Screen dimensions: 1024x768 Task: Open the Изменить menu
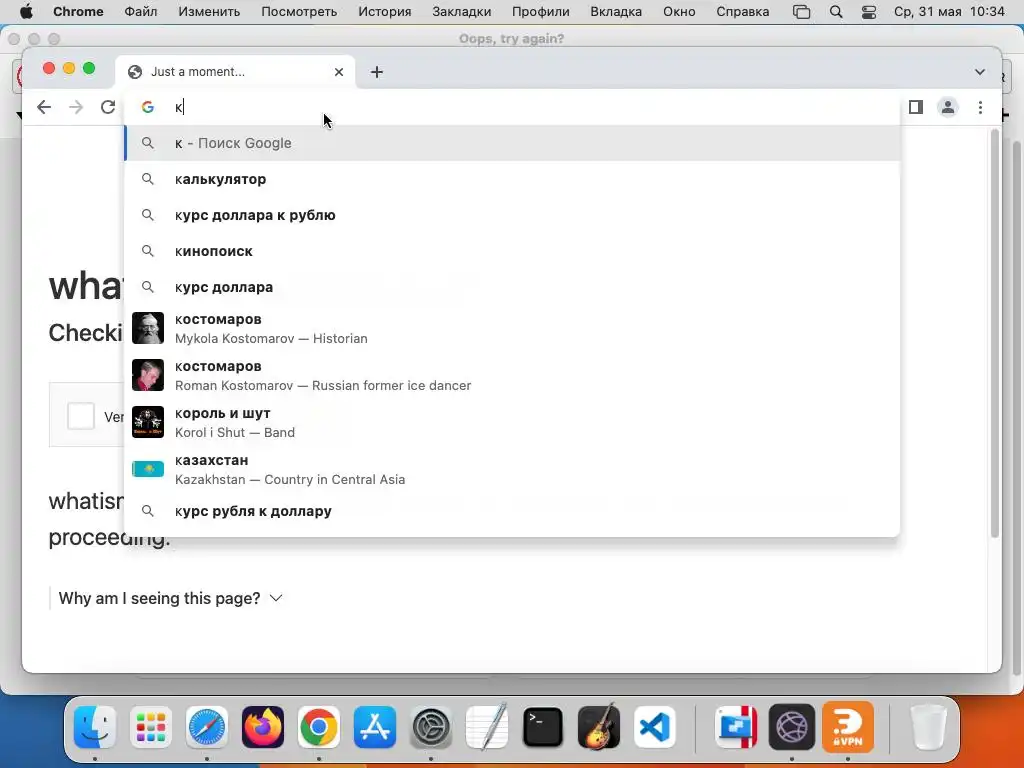[209, 12]
